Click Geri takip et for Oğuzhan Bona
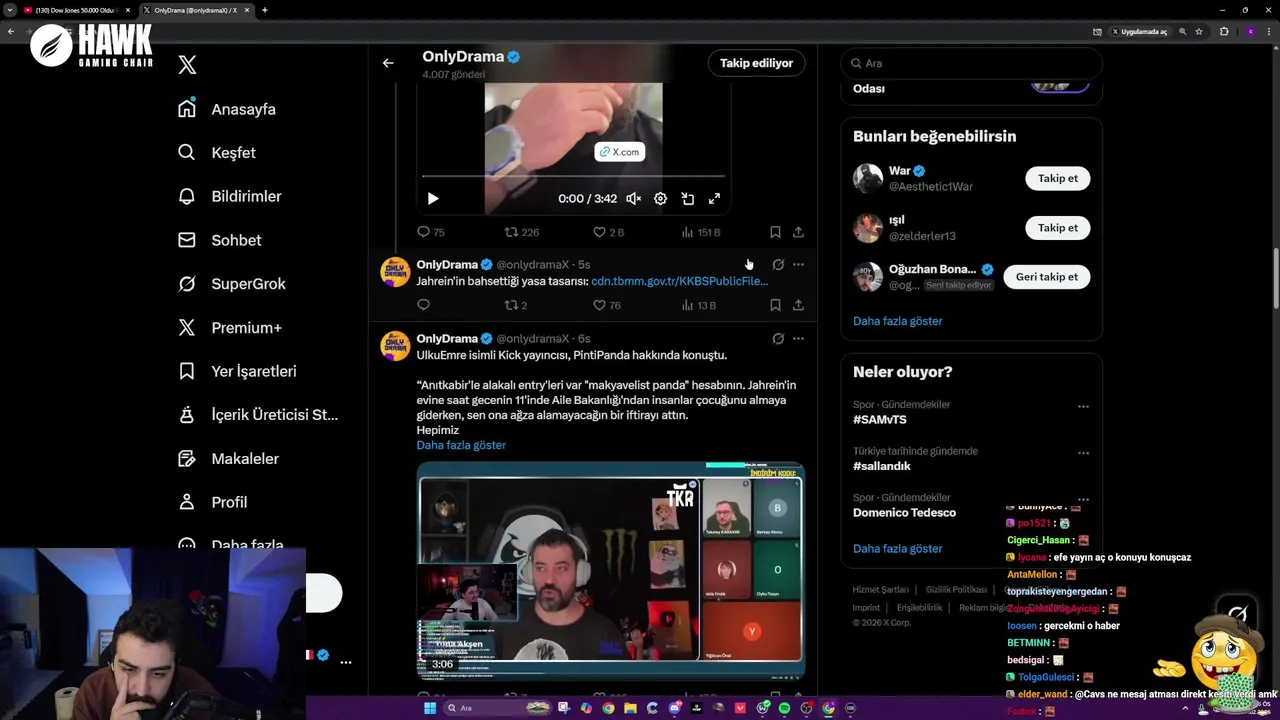 [1046, 277]
